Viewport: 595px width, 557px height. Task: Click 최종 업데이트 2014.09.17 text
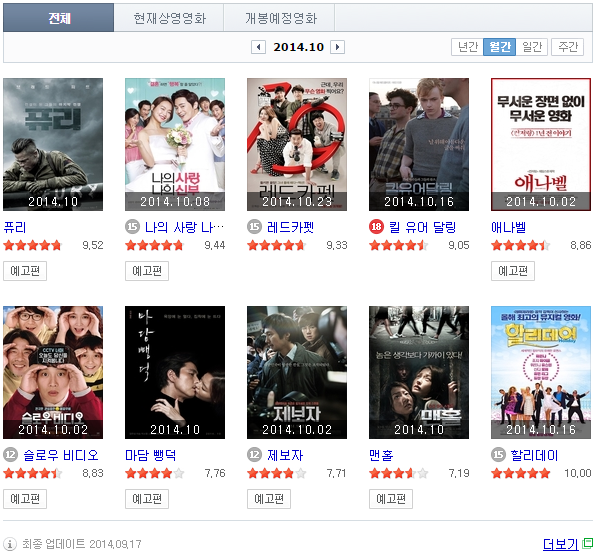[x=82, y=544]
